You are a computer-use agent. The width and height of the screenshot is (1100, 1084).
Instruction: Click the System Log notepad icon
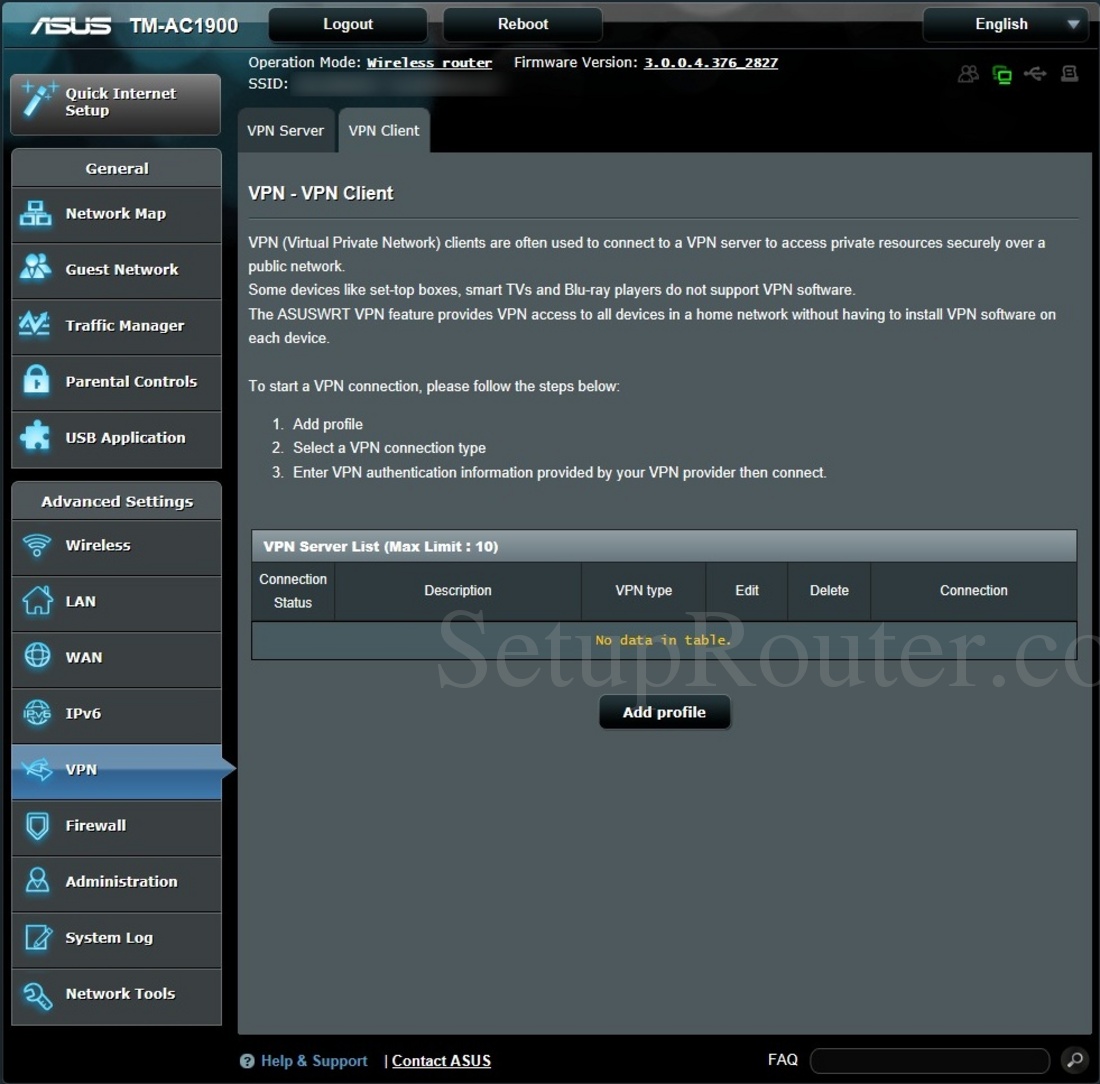[38, 937]
